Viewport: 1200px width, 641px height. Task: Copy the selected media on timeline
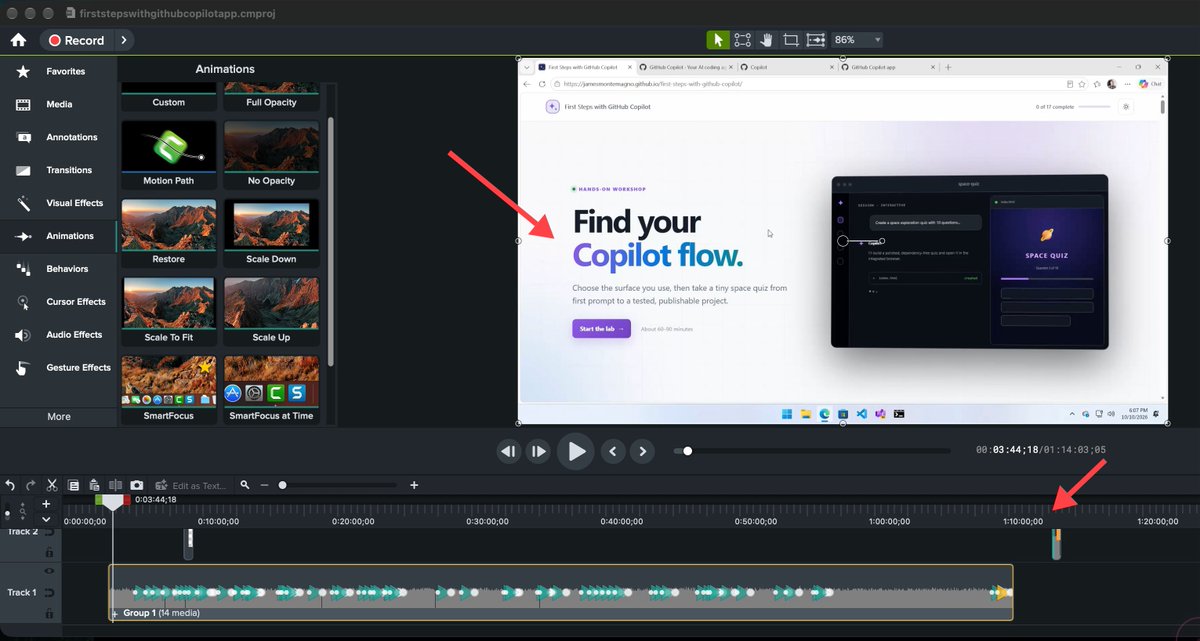(73, 485)
